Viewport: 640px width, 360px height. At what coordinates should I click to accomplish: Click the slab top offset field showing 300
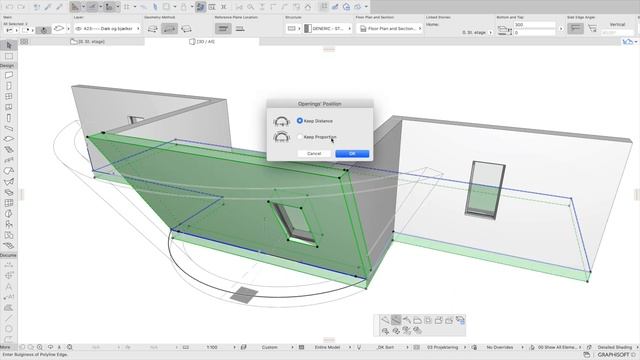click(534, 25)
